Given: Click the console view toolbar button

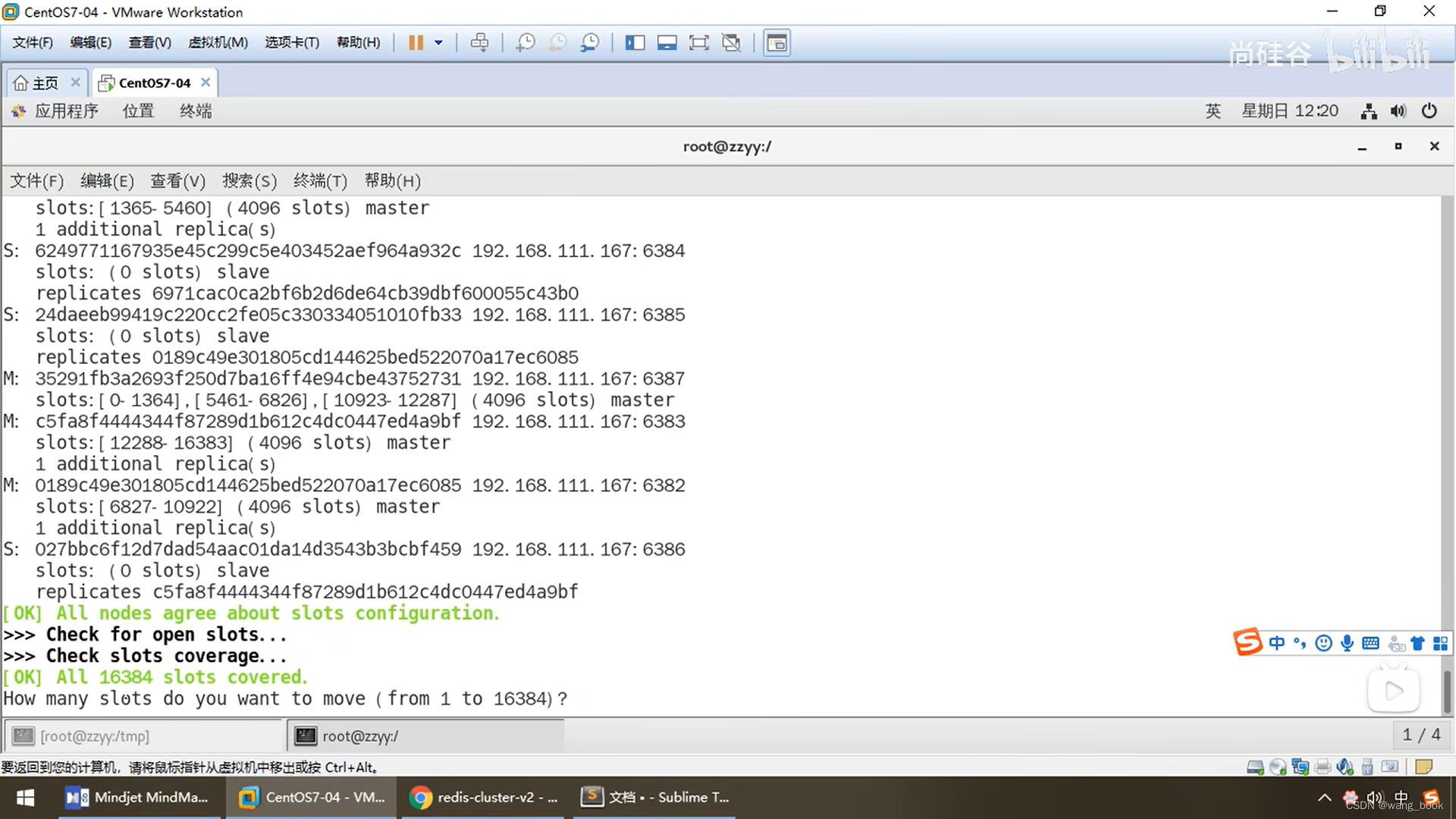Looking at the screenshot, I should pyautogui.click(x=777, y=42).
